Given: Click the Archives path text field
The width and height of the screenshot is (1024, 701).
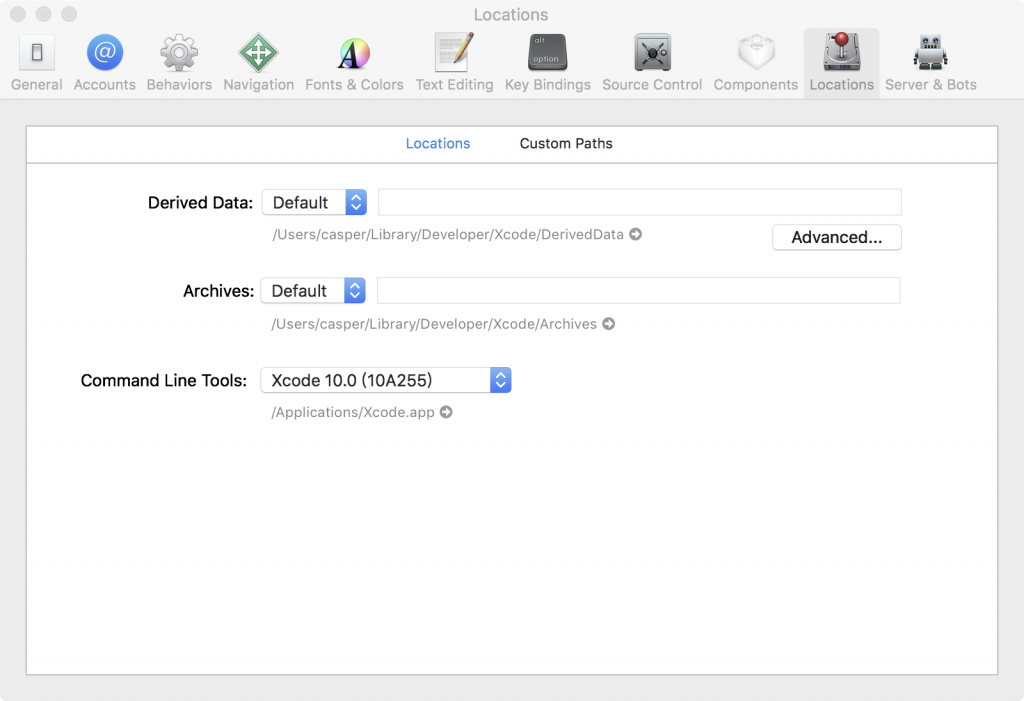Looking at the screenshot, I should 639,290.
